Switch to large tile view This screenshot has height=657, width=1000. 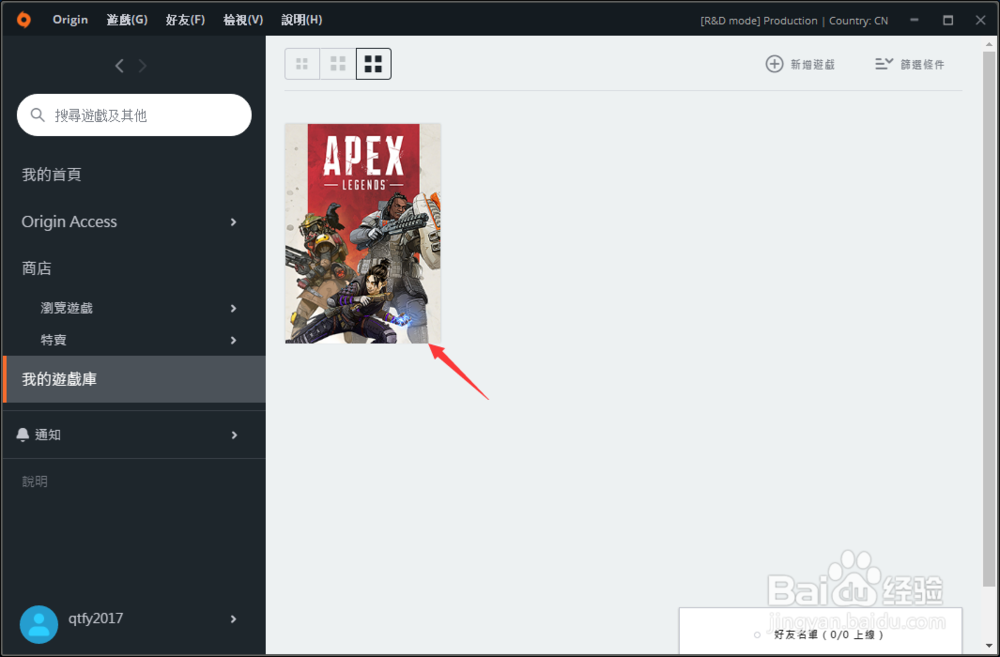pyautogui.click(x=374, y=64)
